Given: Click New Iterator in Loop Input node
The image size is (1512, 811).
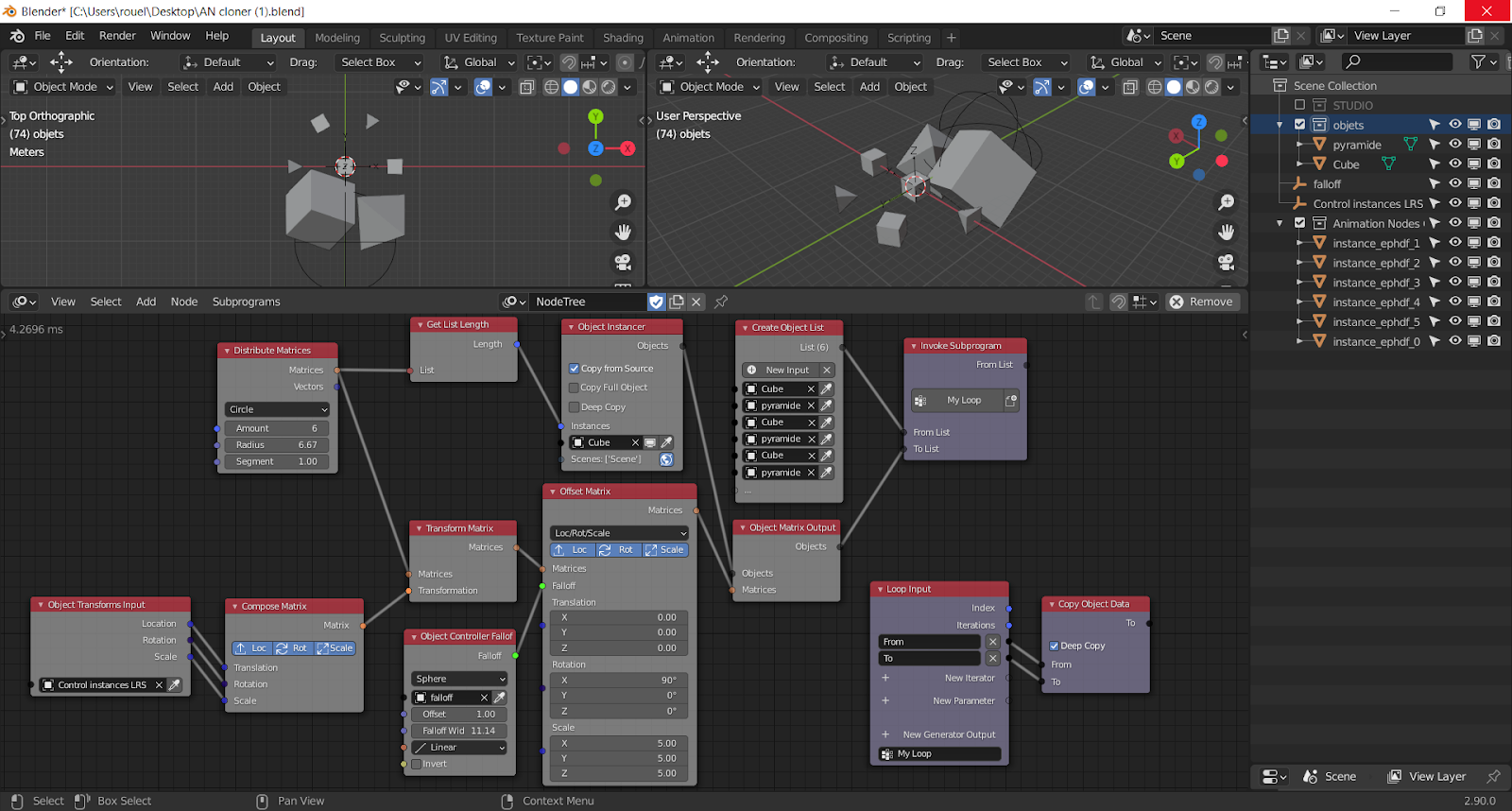Looking at the screenshot, I should (x=969, y=678).
